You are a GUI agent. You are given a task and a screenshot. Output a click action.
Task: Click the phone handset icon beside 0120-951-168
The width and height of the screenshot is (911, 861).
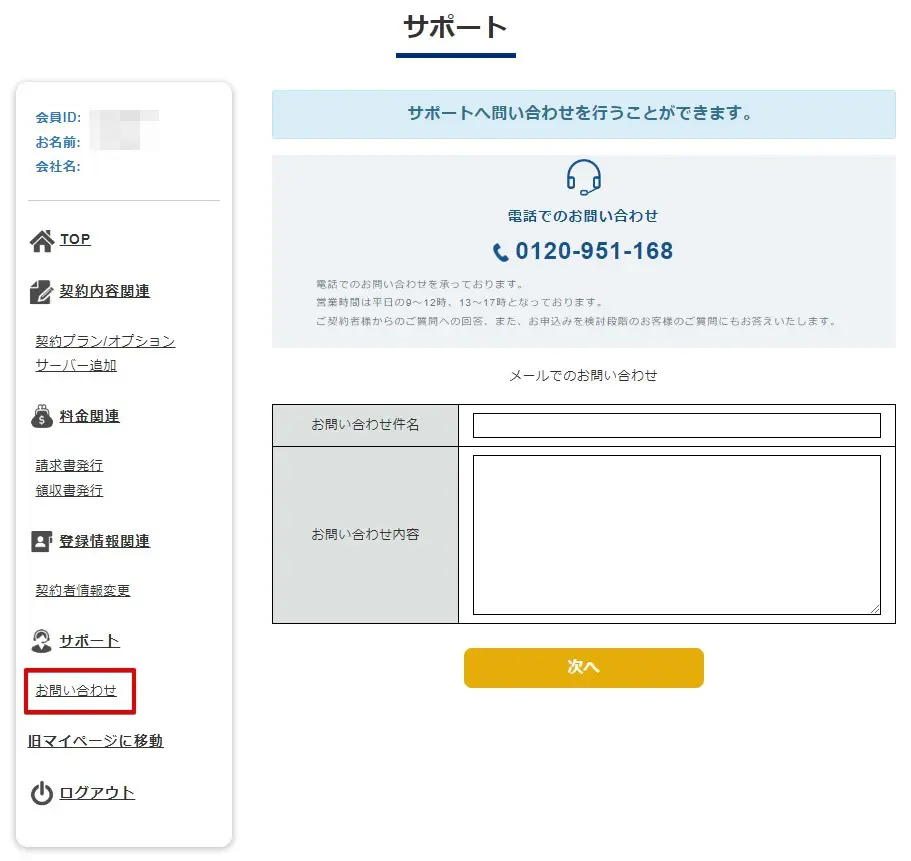click(501, 252)
